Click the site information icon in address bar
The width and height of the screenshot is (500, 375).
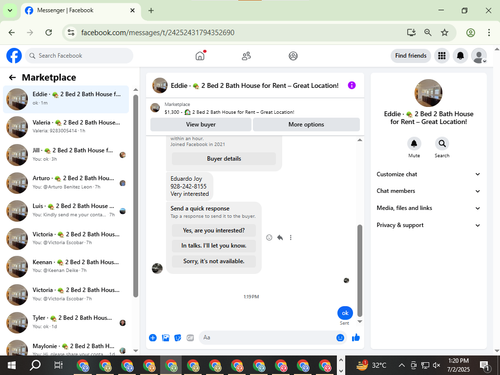[x=71, y=32]
